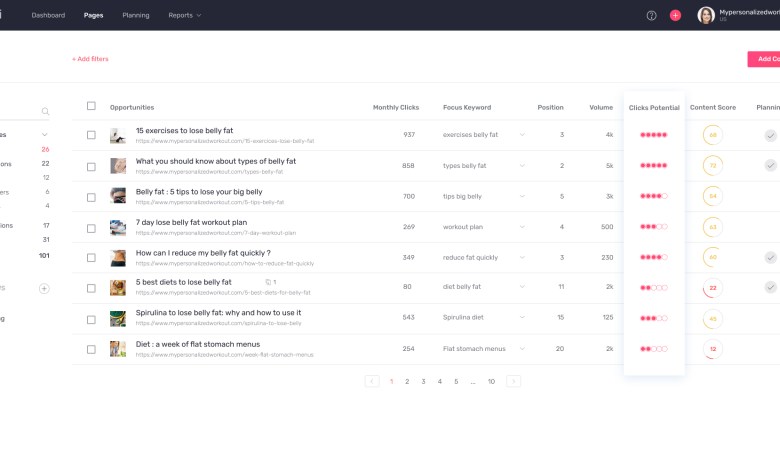Select checkbox for 7 day workout plan row
780x470 pixels.
[91, 228]
